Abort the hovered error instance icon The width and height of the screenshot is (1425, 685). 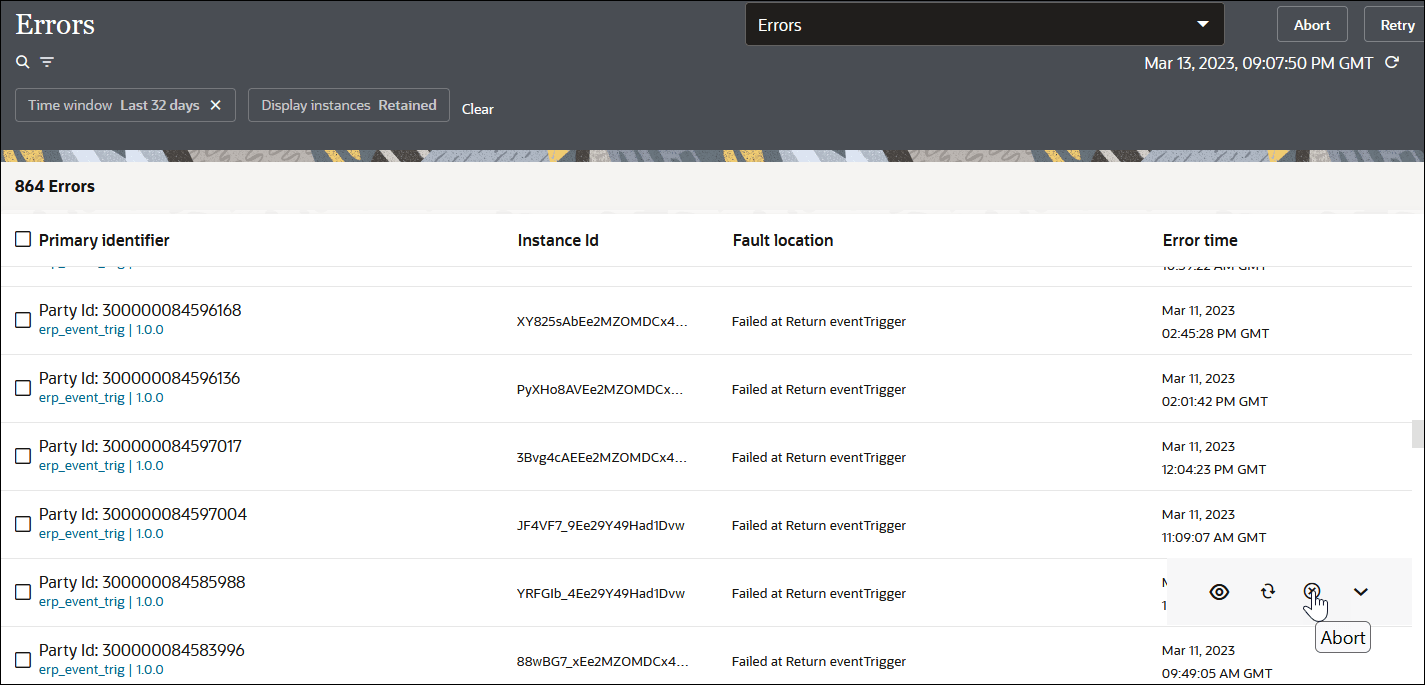tap(1312, 591)
